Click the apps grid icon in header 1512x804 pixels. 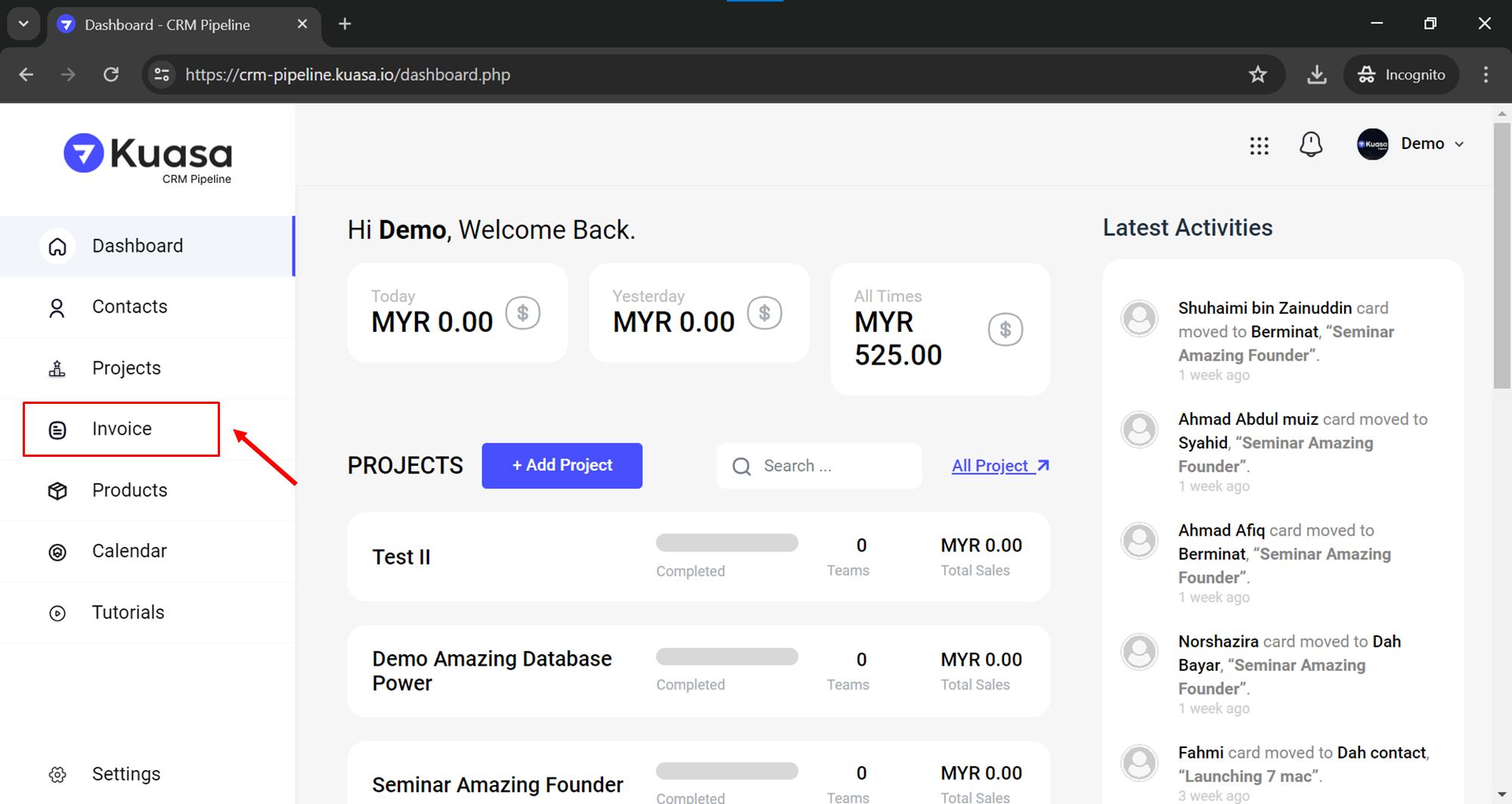click(1259, 145)
